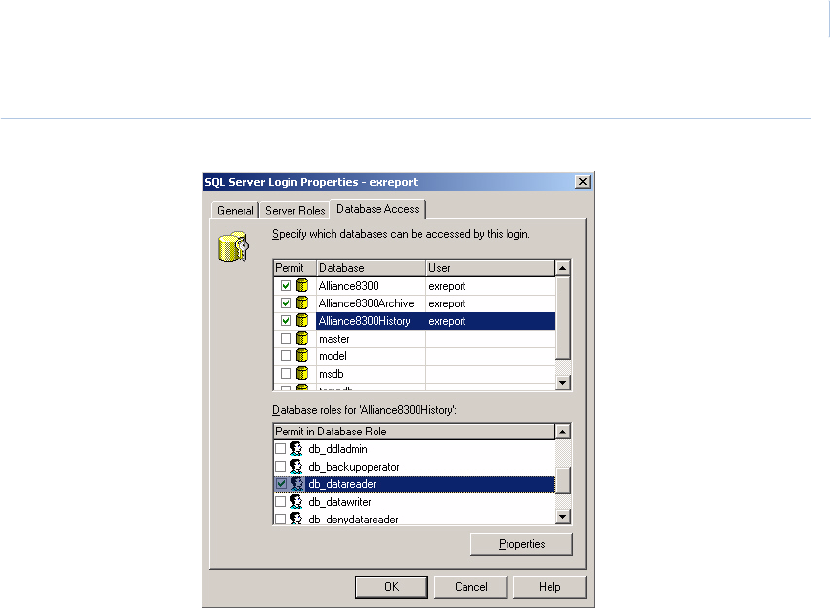
Task: Click the Cancel button
Action: [471, 587]
